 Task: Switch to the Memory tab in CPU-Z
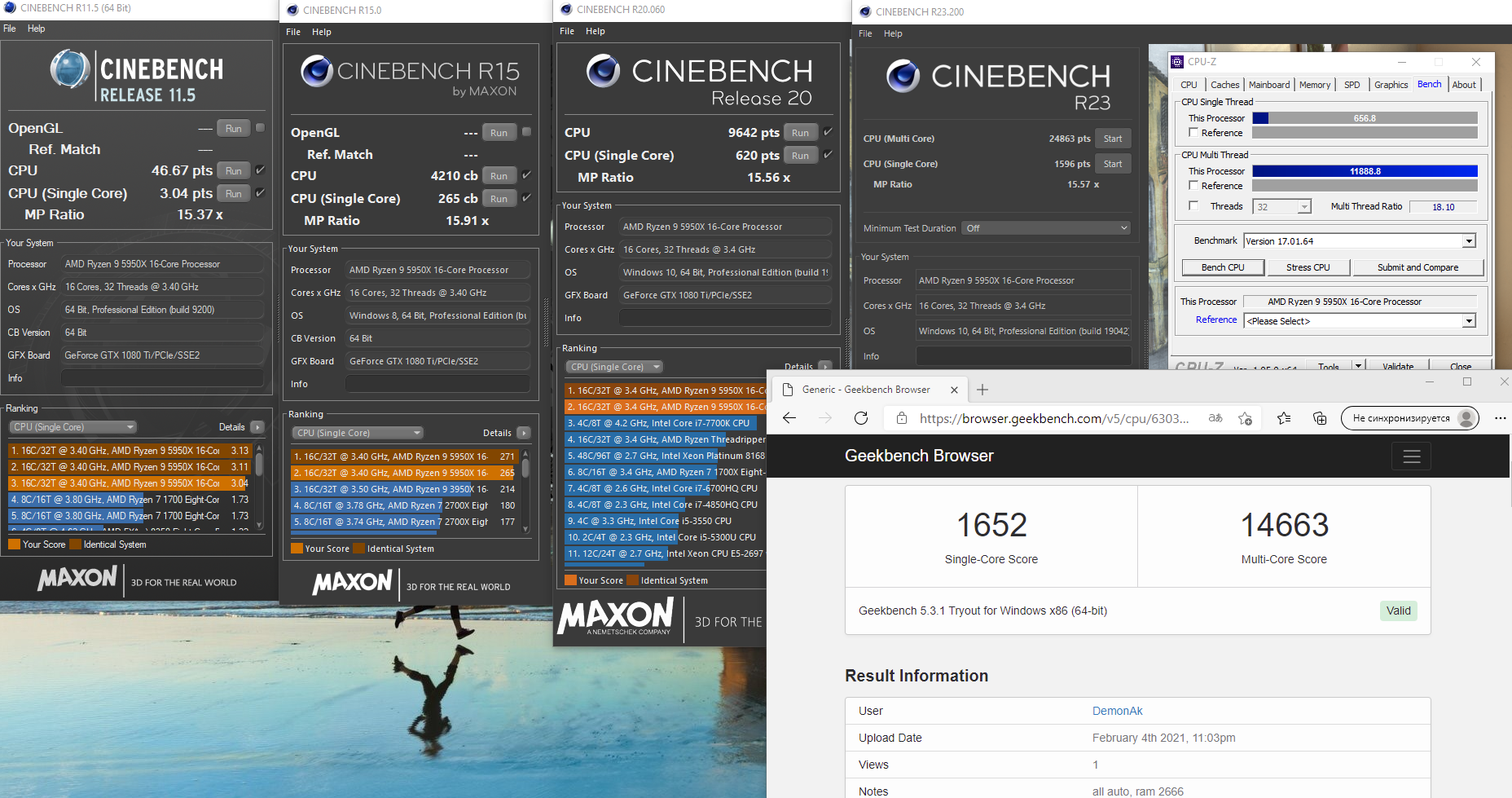1315,85
